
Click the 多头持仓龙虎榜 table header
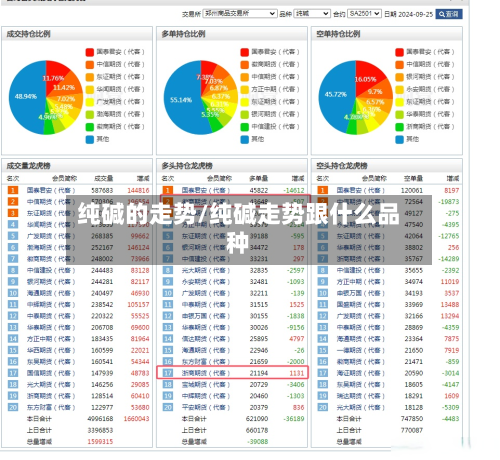[232, 166]
